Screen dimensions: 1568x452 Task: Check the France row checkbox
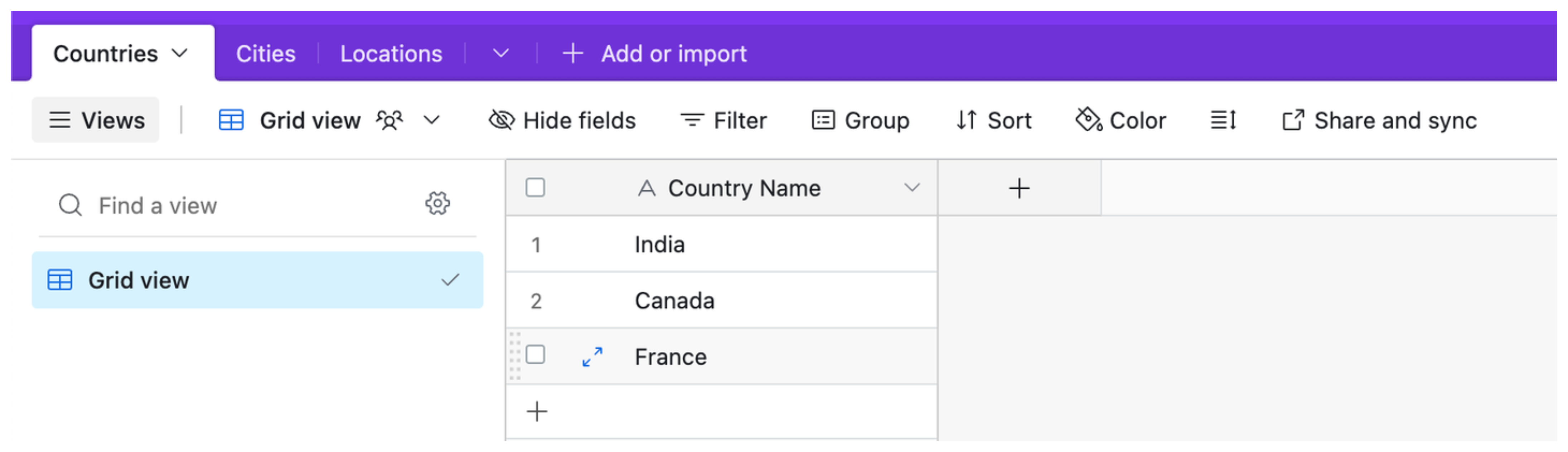click(535, 355)
